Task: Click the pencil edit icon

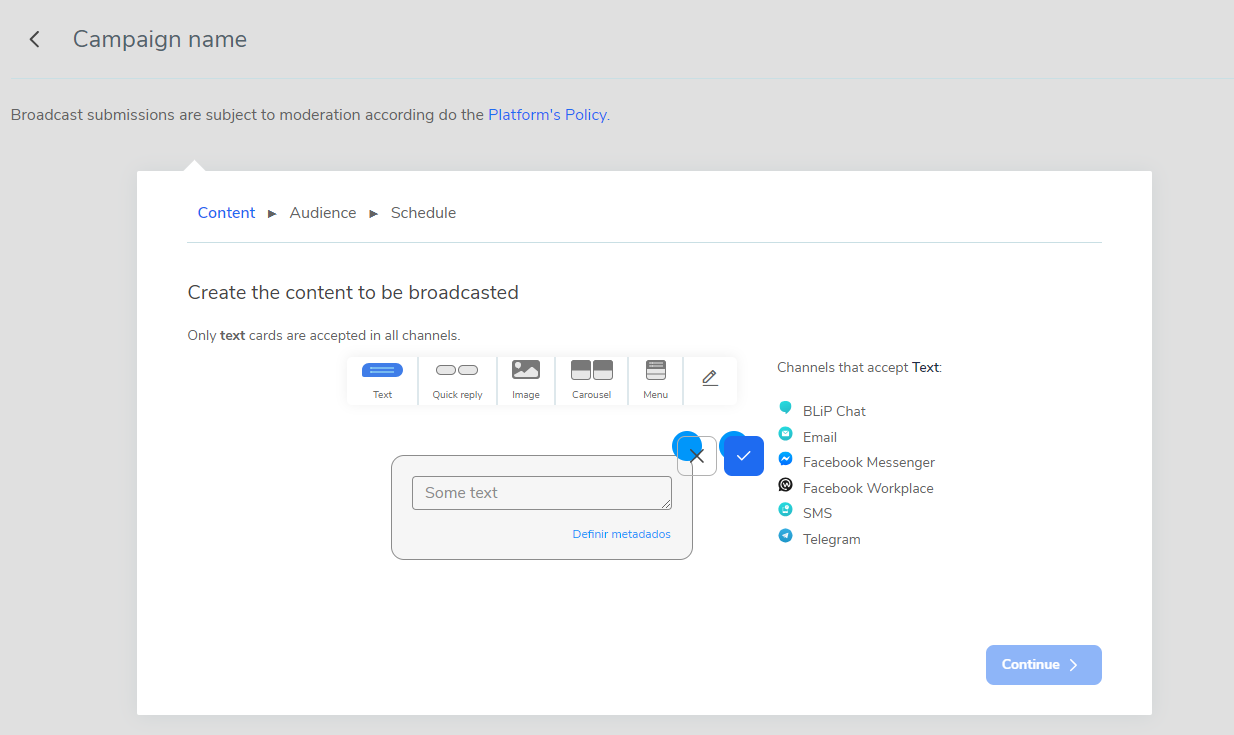Action: (x=710, y=379)
